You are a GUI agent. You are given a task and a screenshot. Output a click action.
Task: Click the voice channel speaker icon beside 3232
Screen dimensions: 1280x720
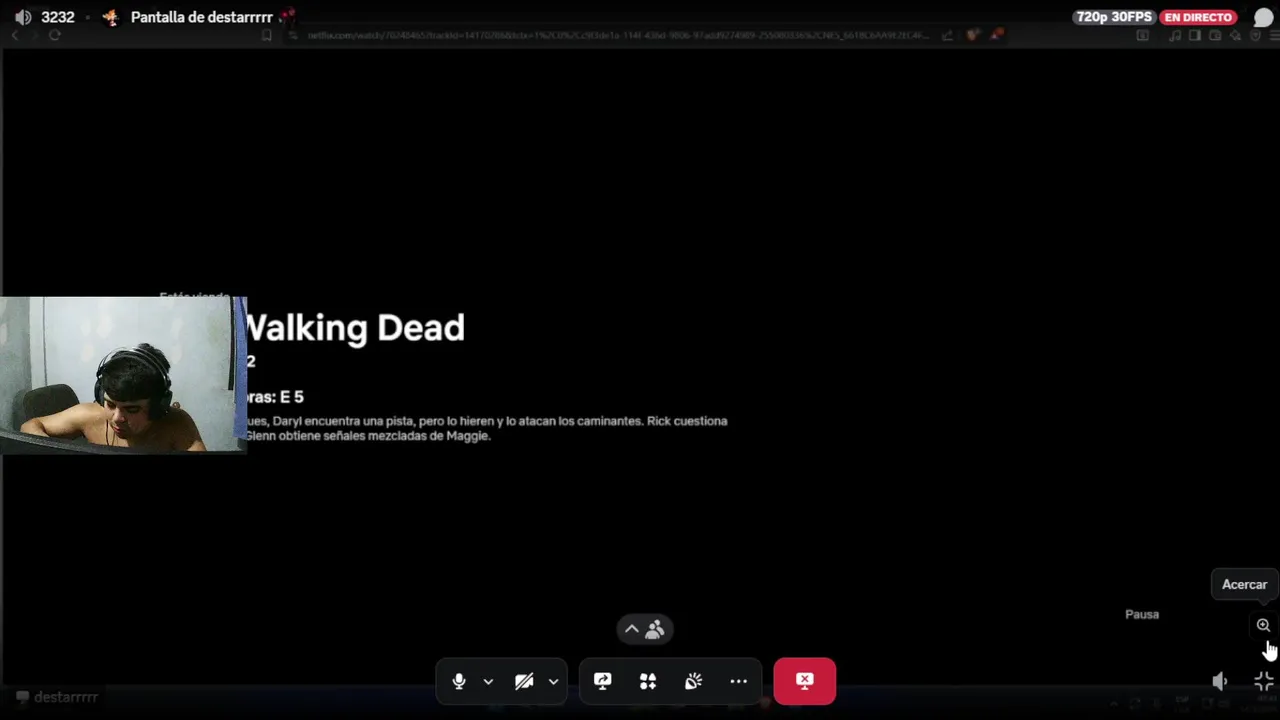click(23, 17)
